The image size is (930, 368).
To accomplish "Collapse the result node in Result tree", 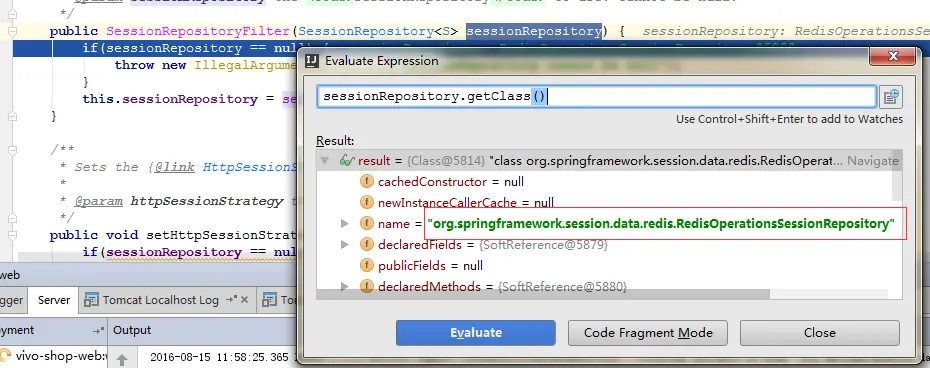I will (324, 160).
